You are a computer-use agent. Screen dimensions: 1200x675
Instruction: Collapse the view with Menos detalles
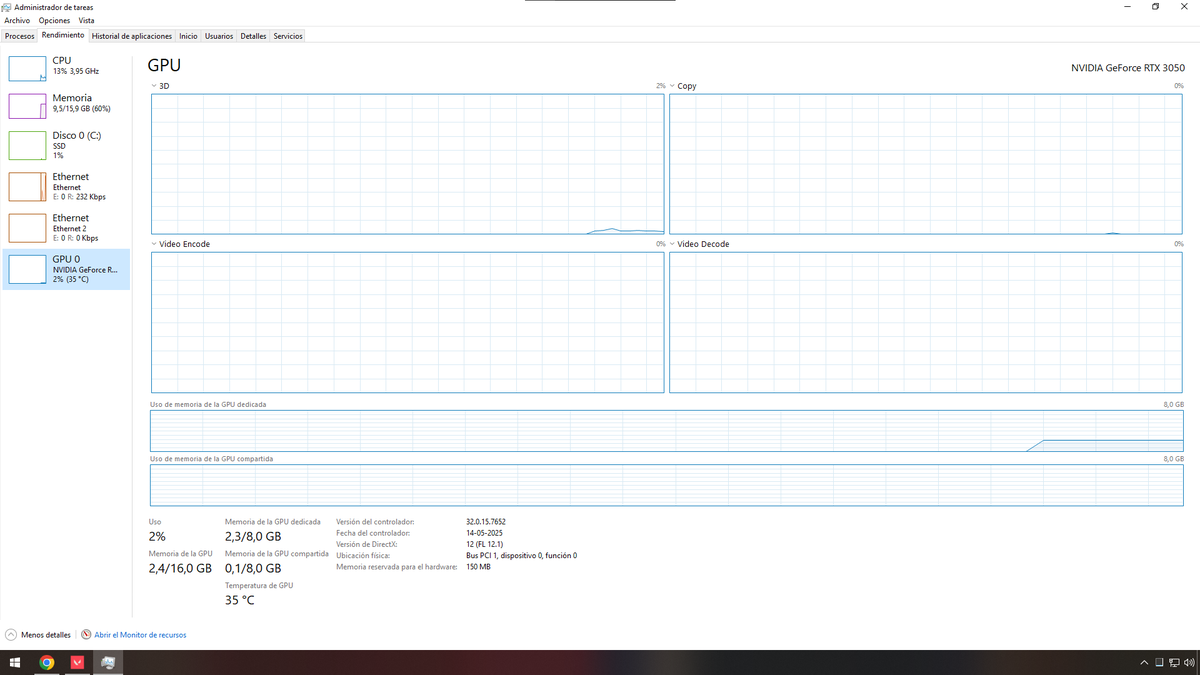(39, 635)
